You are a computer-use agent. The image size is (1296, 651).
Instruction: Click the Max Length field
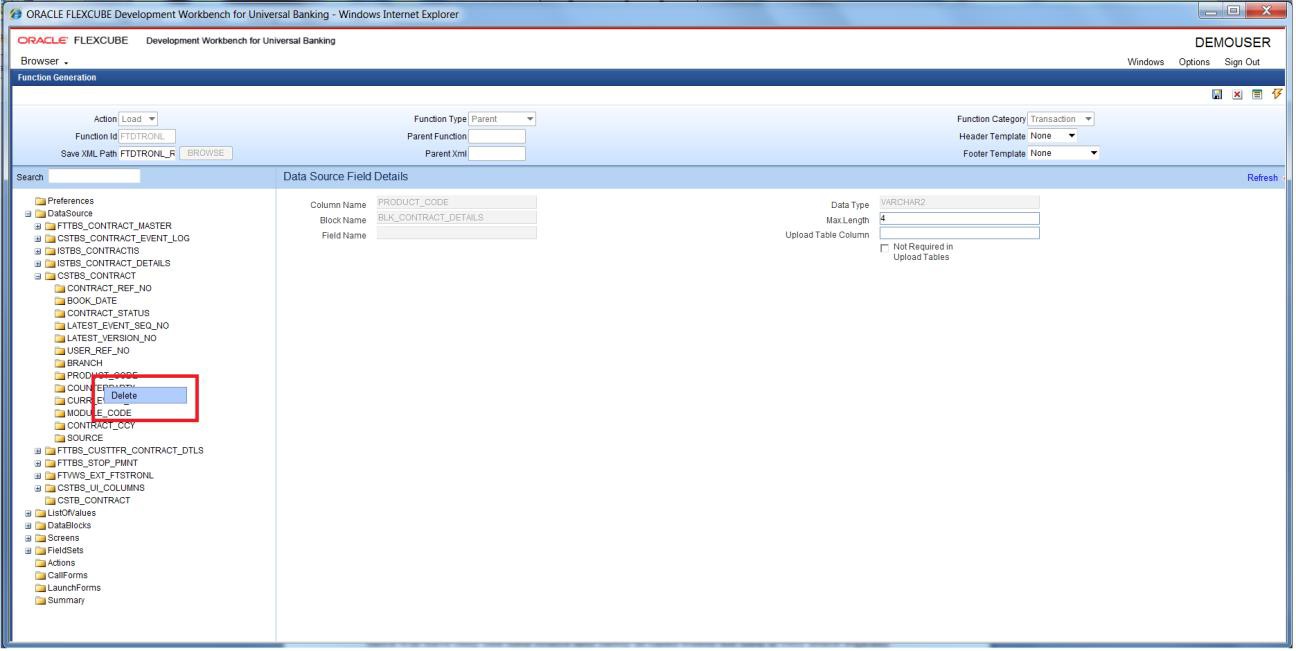959,219
